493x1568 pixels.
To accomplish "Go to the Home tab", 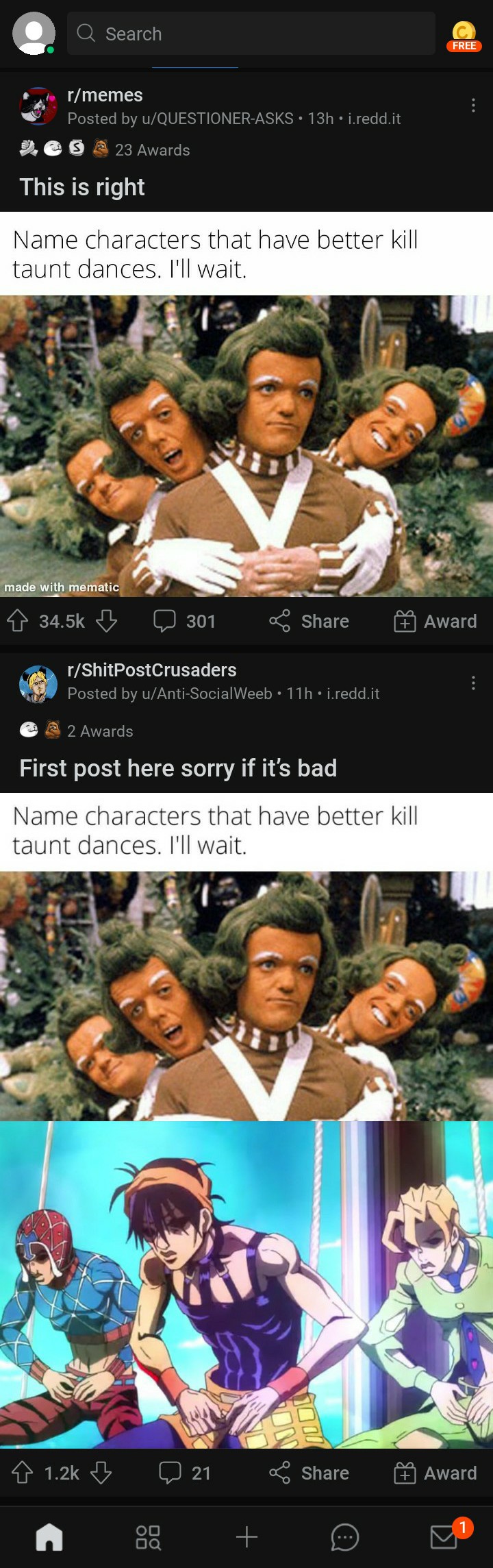I will [x=49, y=1537].
